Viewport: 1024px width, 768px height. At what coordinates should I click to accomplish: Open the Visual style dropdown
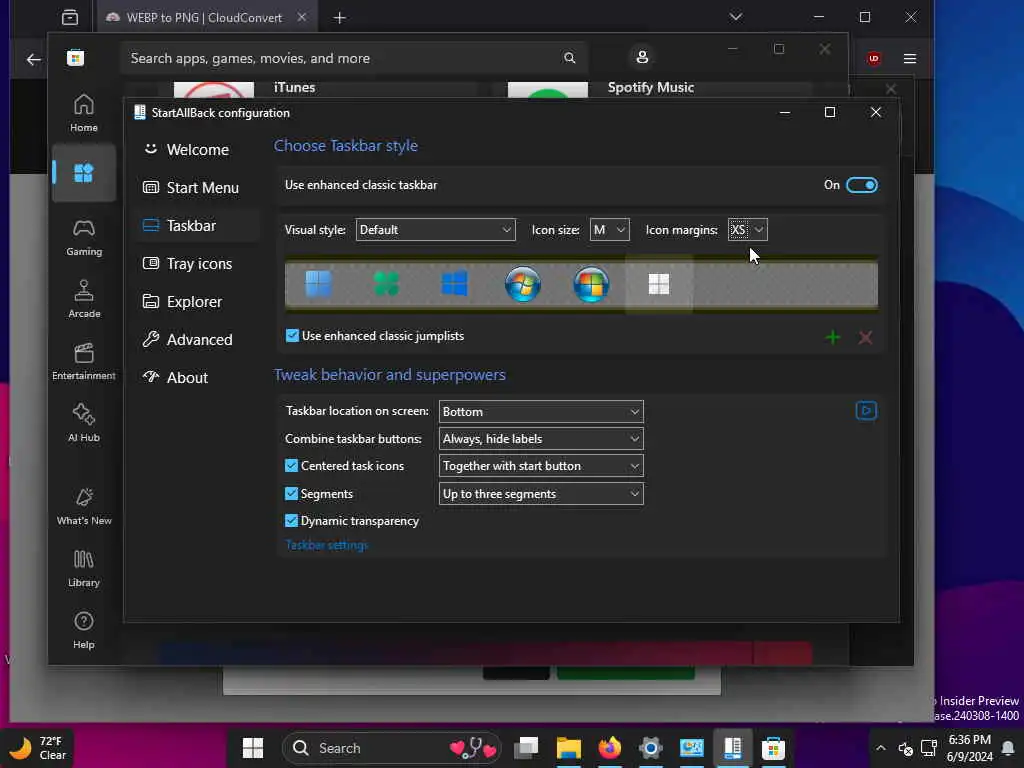435,230
